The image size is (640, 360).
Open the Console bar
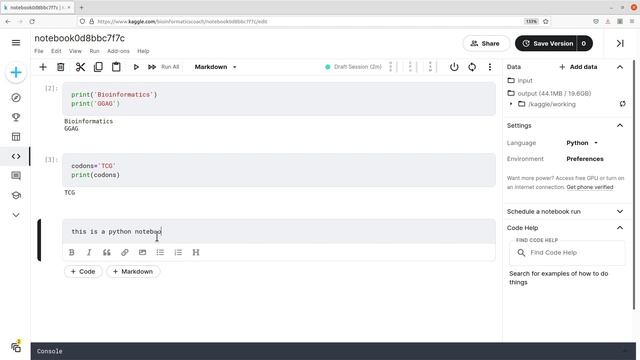(333, 351)
